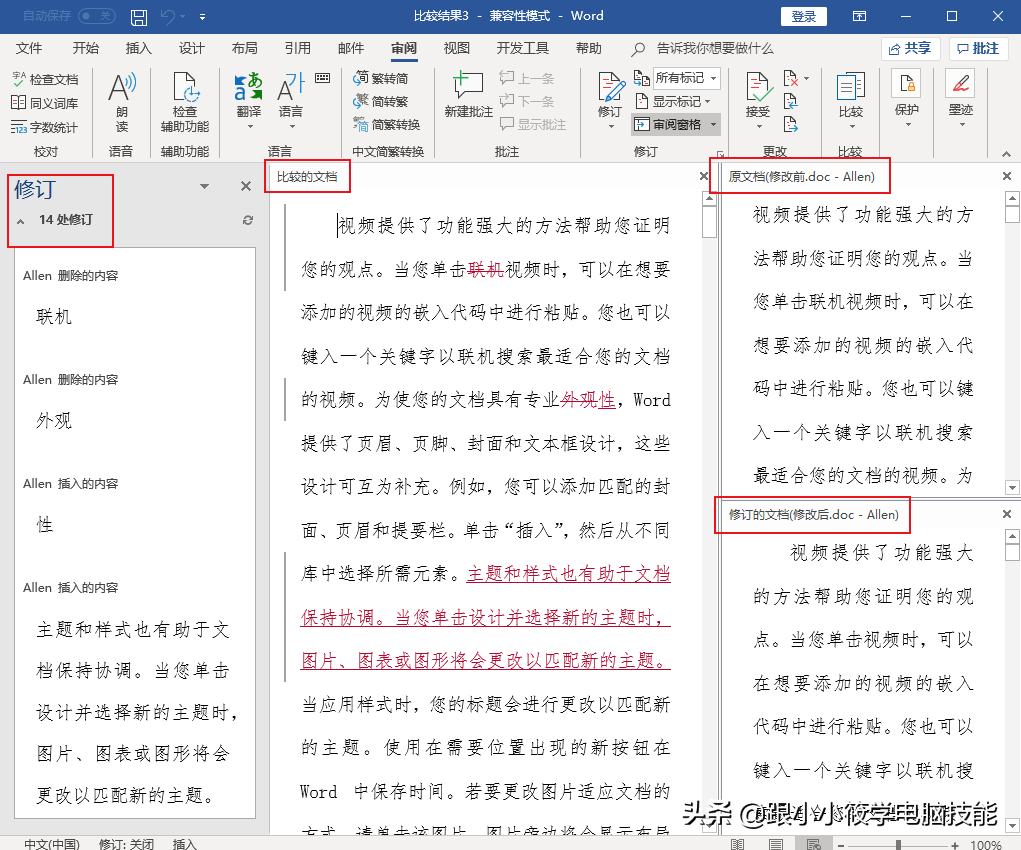Open the 修订 tracking options dialog launcher
Viewport: 1021px width, 850px height.
(721, 154)
